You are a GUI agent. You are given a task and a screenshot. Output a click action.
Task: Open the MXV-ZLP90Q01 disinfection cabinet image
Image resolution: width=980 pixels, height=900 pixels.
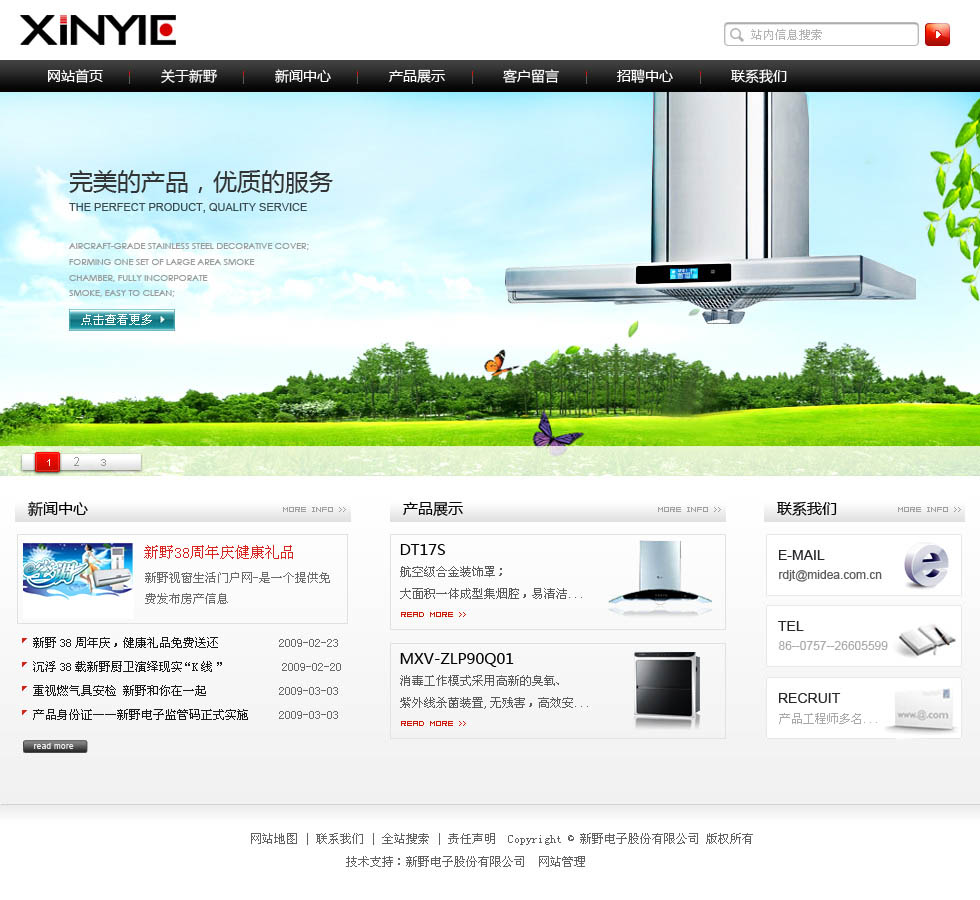click(666, 689)
